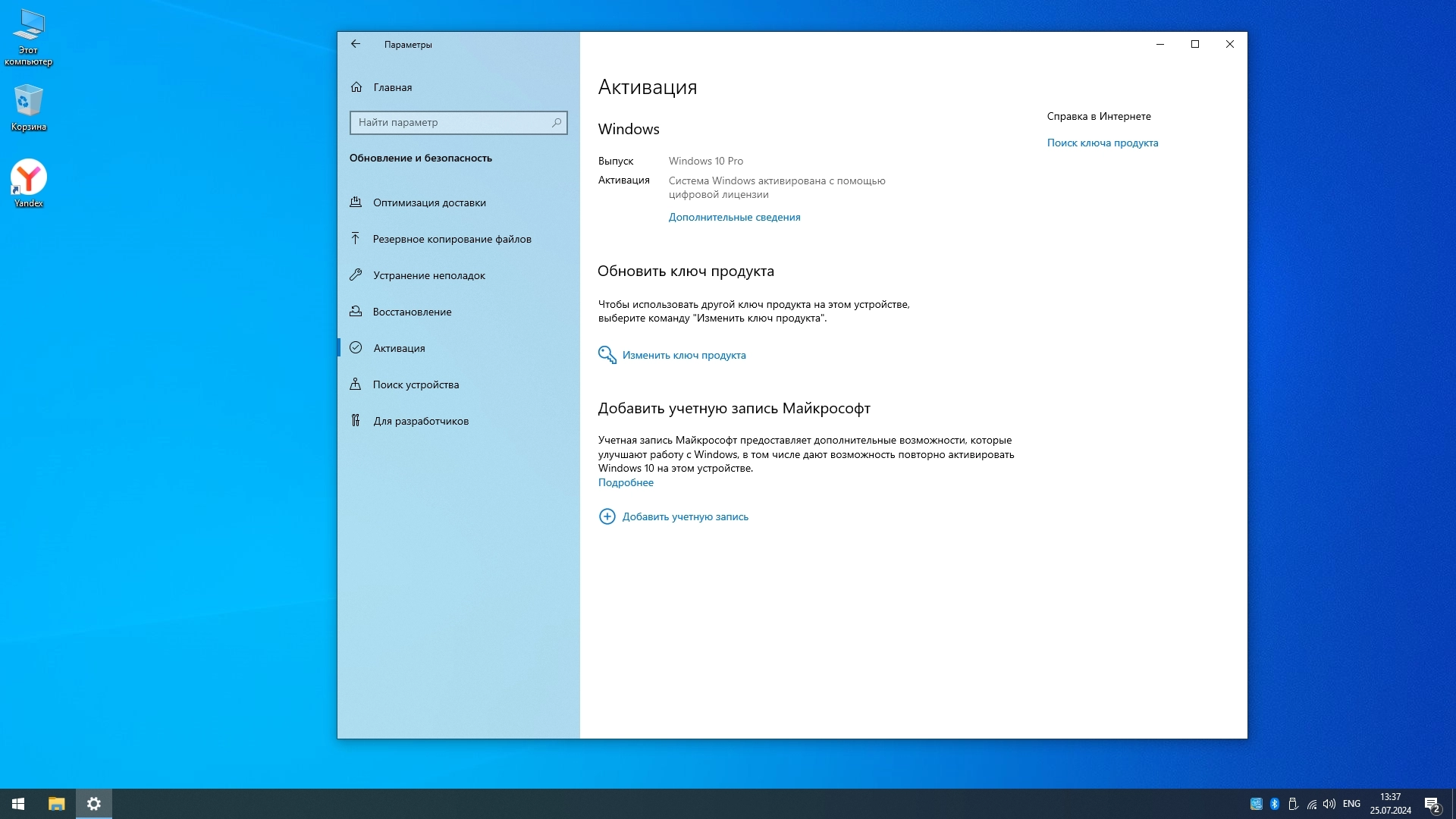
Task: Go to Главная home page
Action: coord(392,87)
